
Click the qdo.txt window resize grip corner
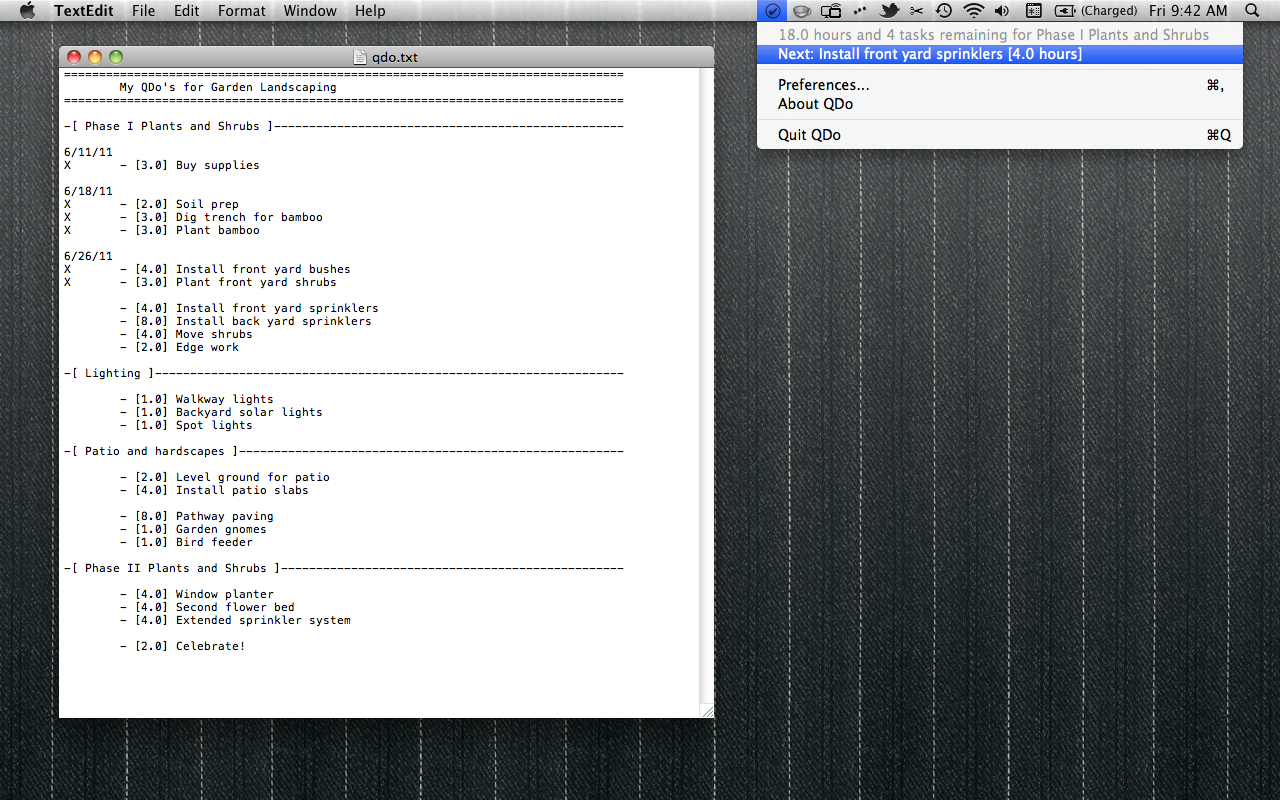707,711
